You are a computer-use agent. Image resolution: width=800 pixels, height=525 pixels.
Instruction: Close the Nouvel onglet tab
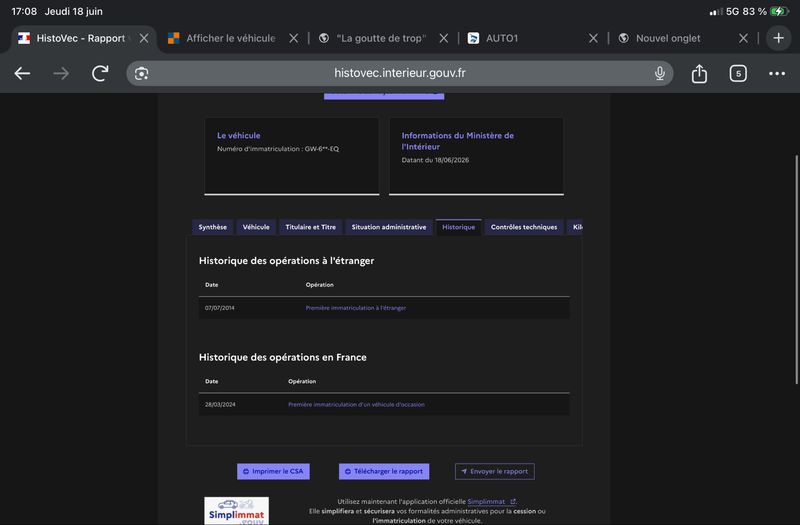[743, 38]
